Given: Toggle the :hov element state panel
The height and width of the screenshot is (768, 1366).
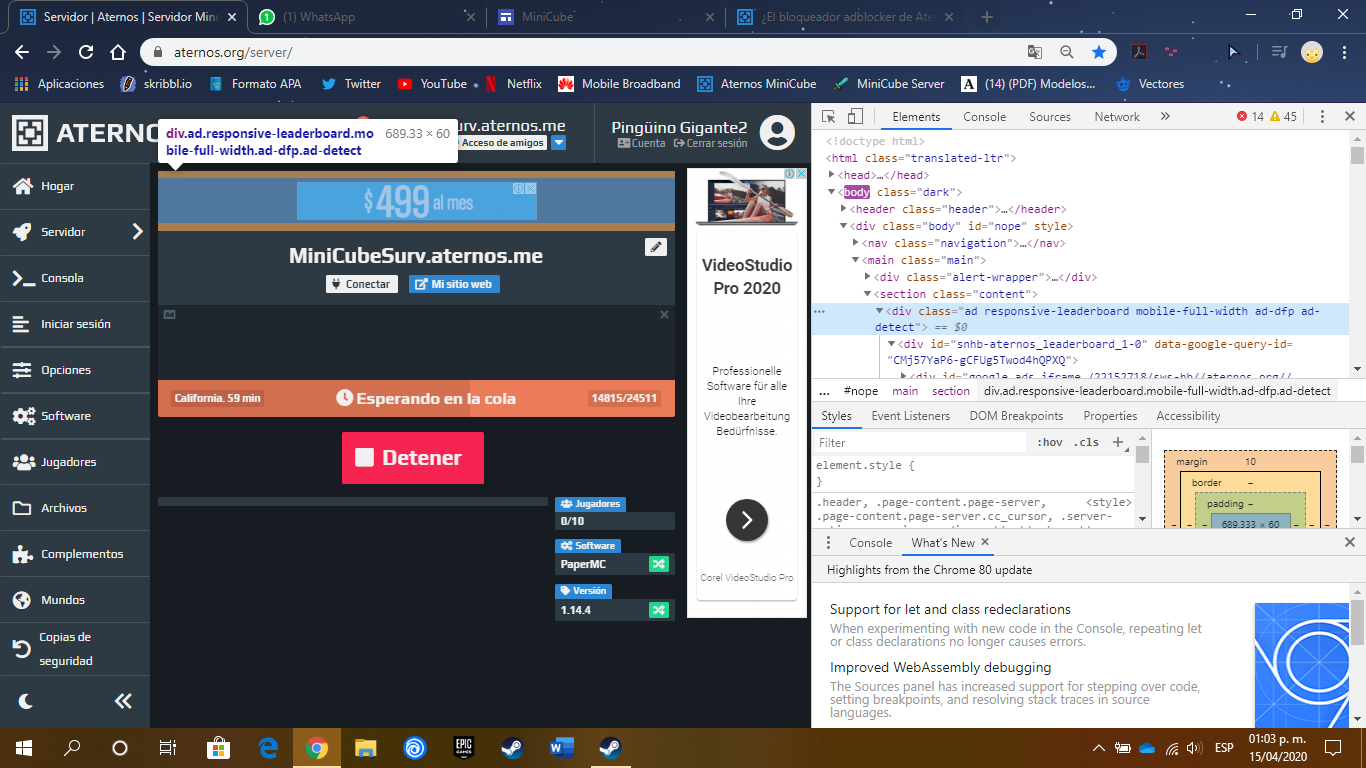Looking at the screenshot, I should pyautogui.click(x=1050, y=442).
